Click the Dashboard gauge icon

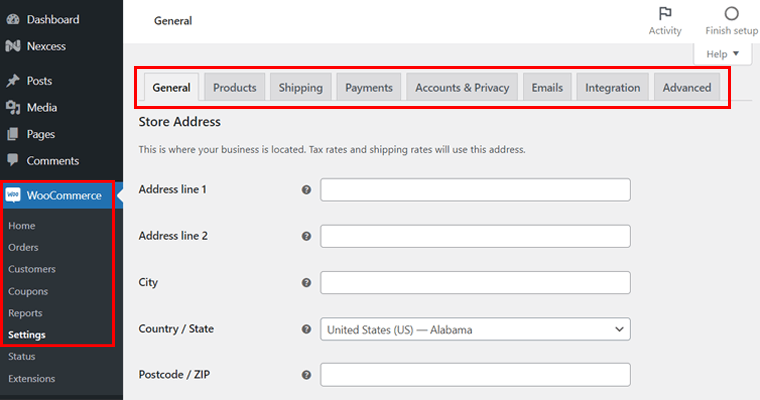pyautogui.click(x=13, y=19)
